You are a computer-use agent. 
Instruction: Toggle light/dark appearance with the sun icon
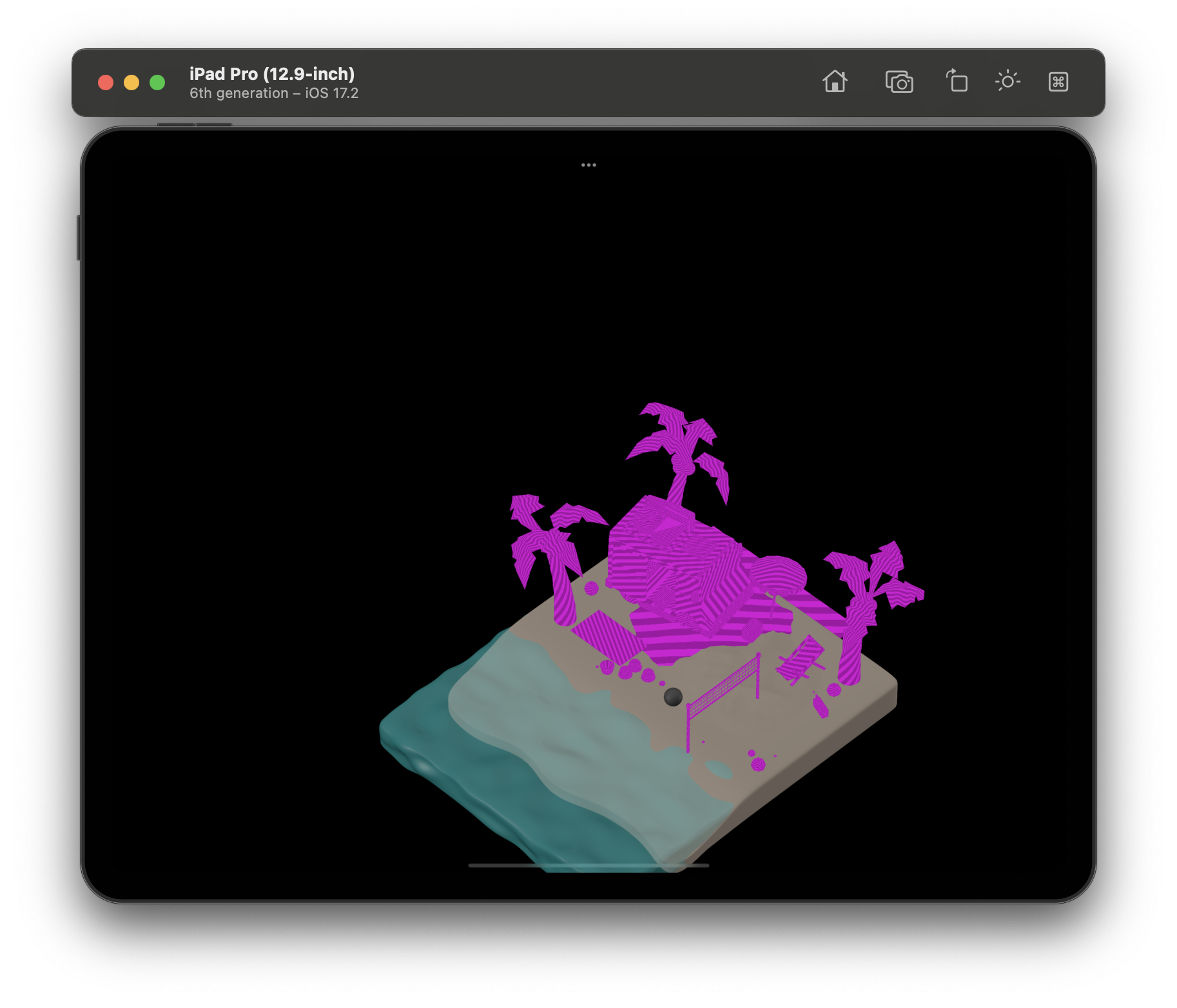1007,82
